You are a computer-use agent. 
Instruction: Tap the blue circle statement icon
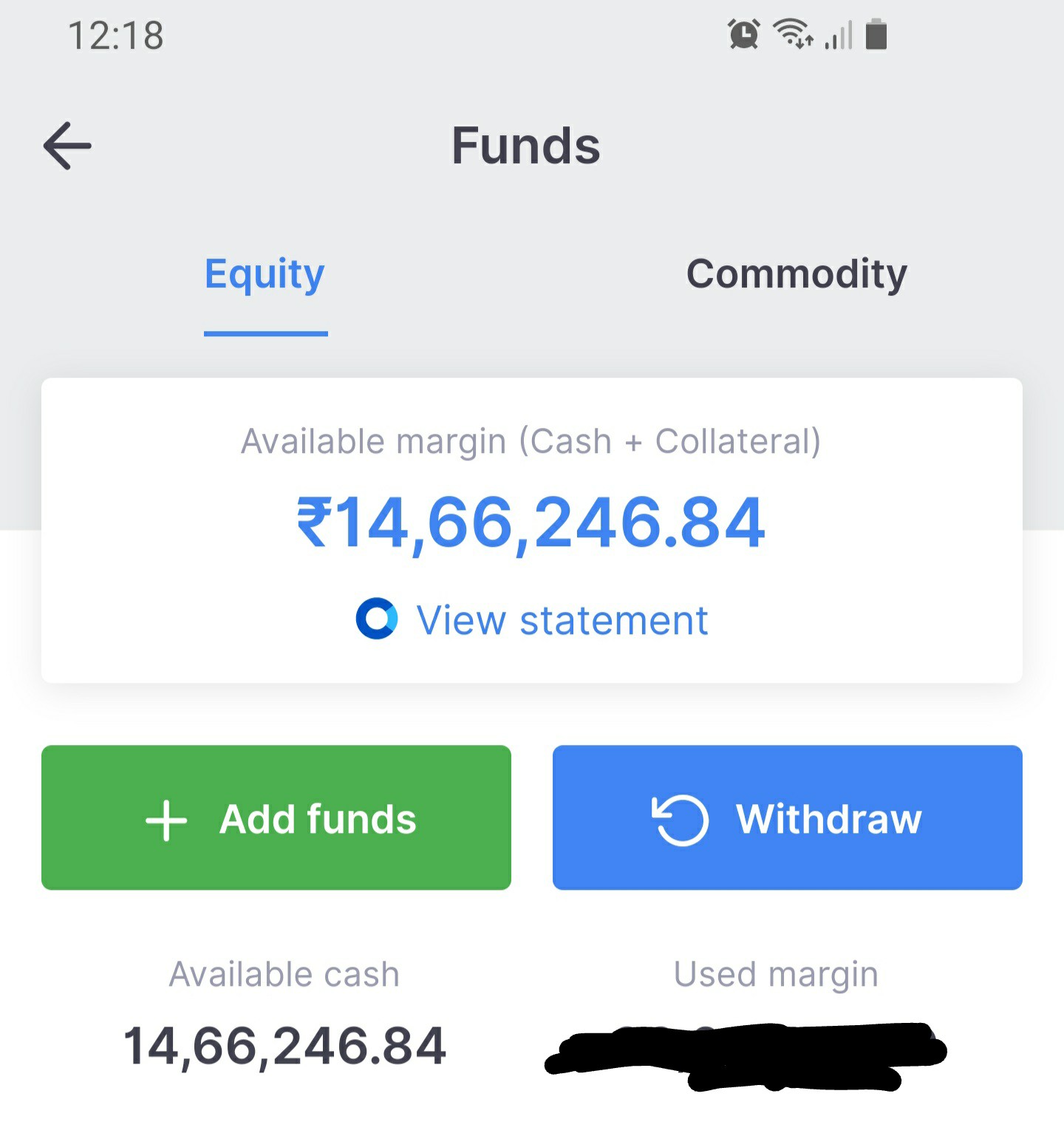click(377, 619)
